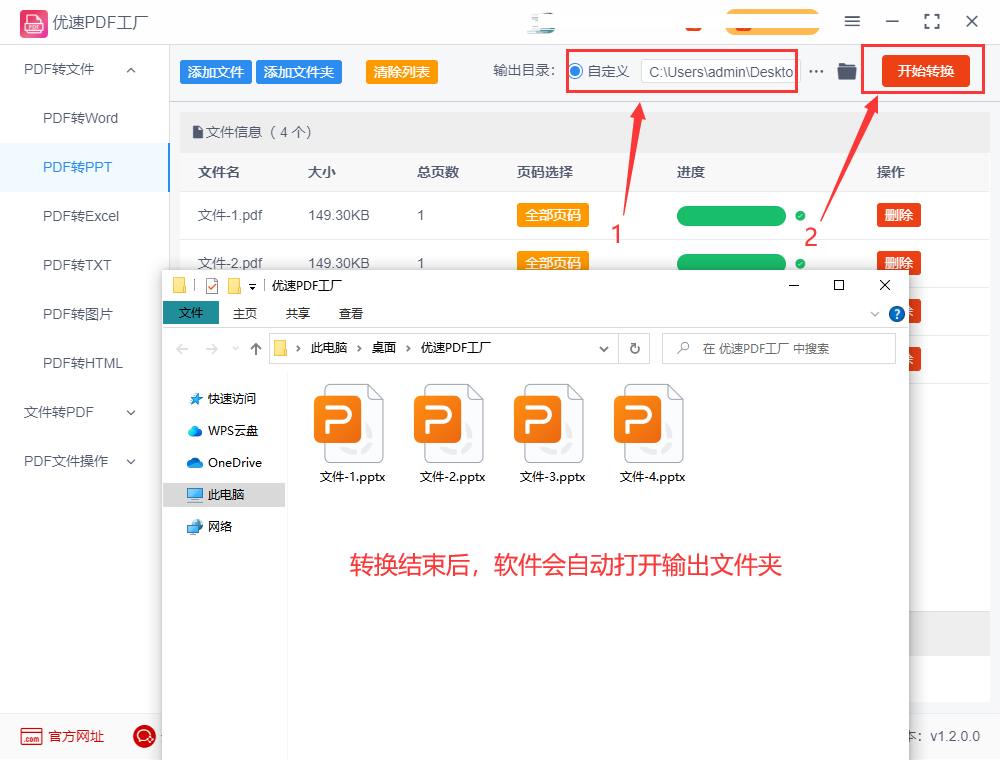Open the hamburger menu in the title bar

click(x=852, y=22)
